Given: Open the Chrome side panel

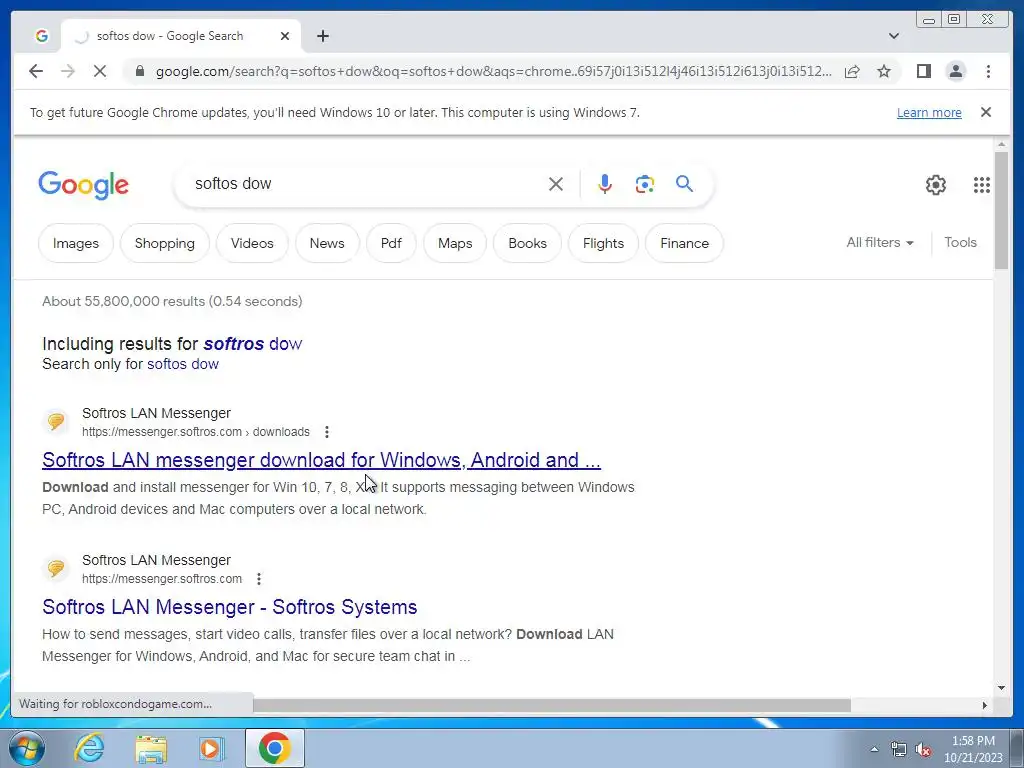Looking at the screenshot, I should 923,71.
